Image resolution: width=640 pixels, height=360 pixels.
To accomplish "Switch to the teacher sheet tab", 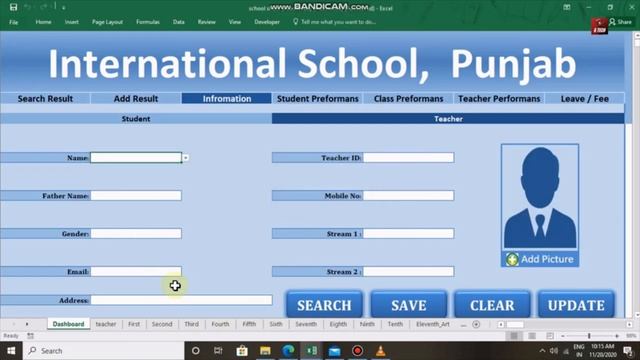I will [106, 324].
